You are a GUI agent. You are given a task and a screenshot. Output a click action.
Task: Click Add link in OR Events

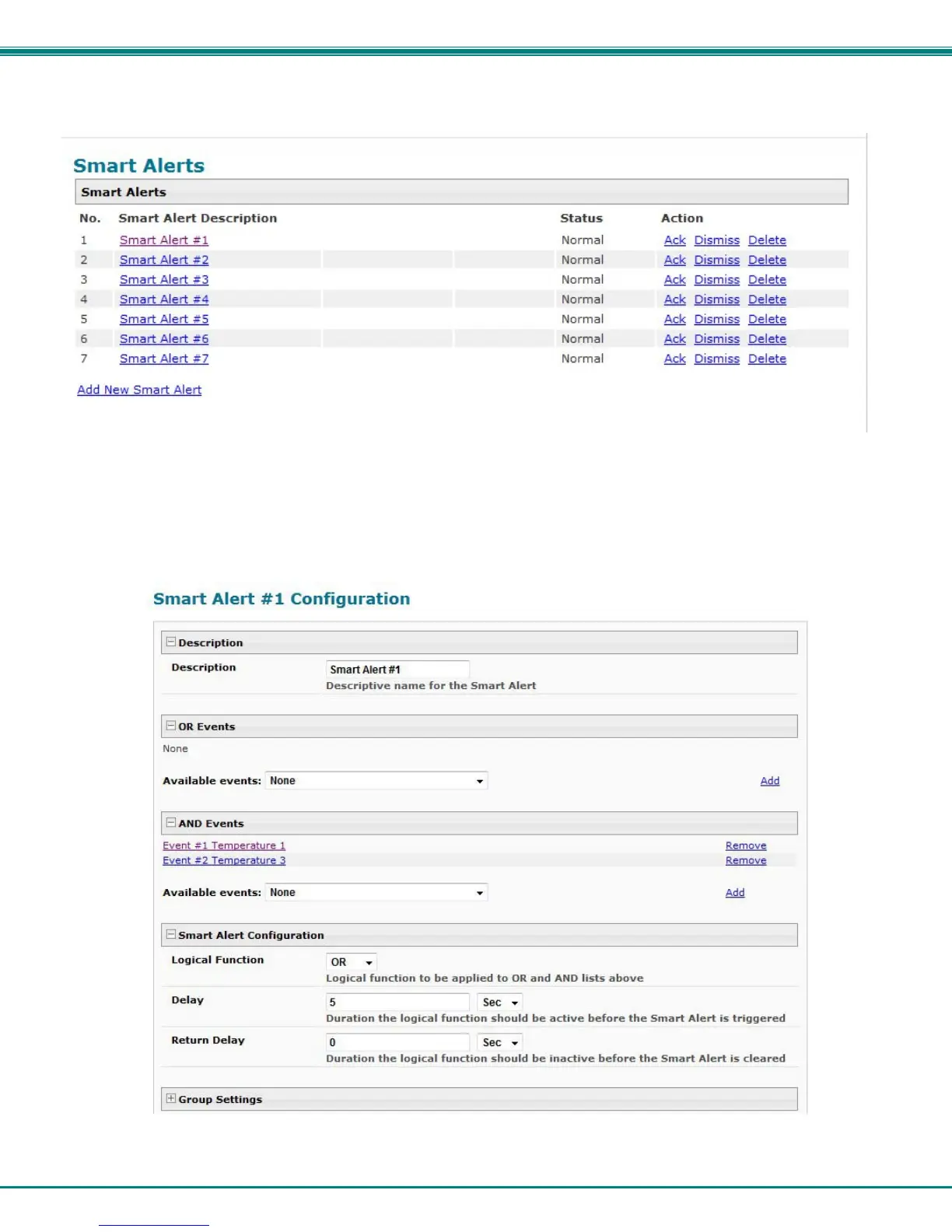770,781
